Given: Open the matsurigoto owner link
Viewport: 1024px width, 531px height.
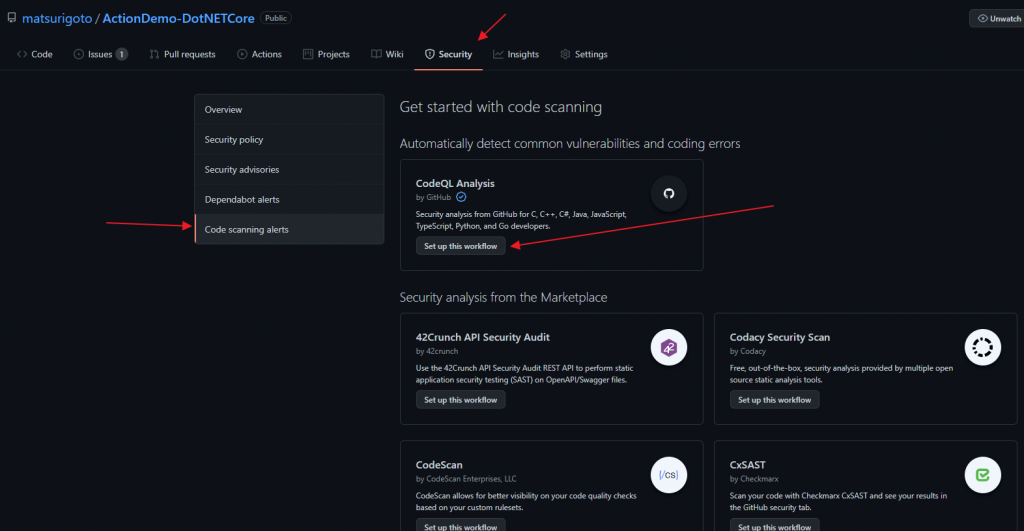Looking at the screenshot, I should click(x=57, y=18).
